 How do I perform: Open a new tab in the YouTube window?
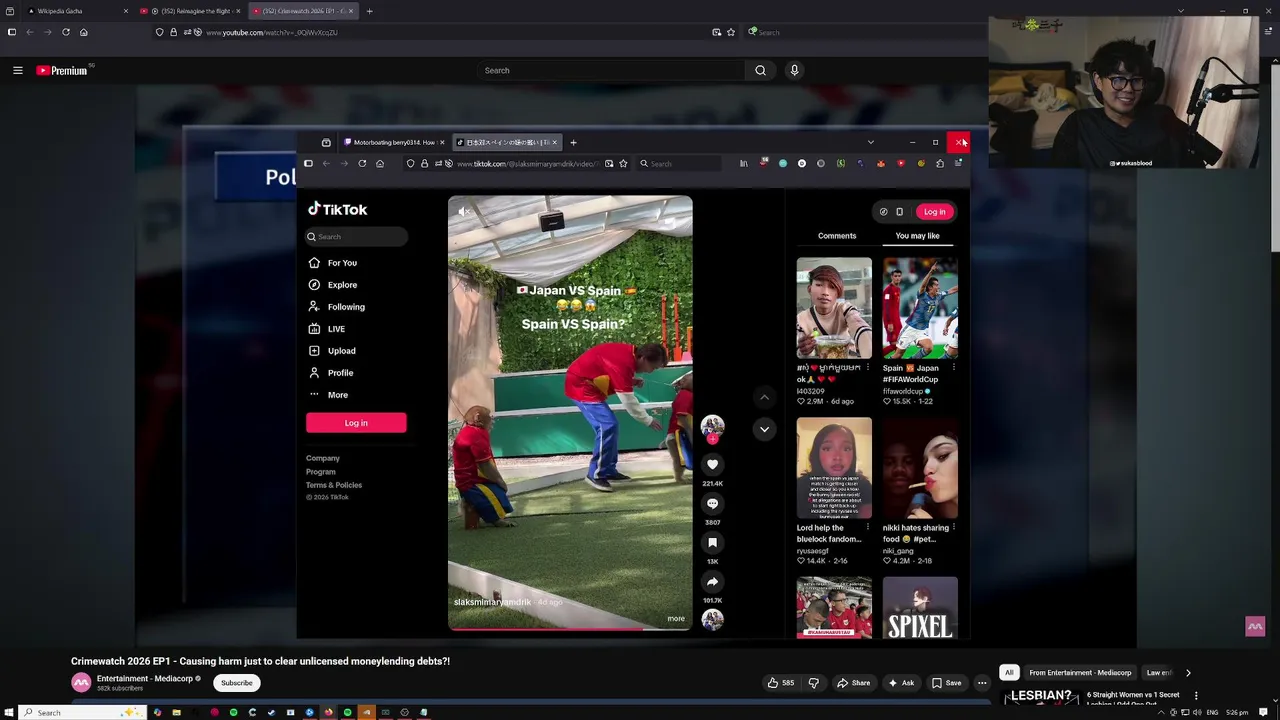(x=369, y=11)
